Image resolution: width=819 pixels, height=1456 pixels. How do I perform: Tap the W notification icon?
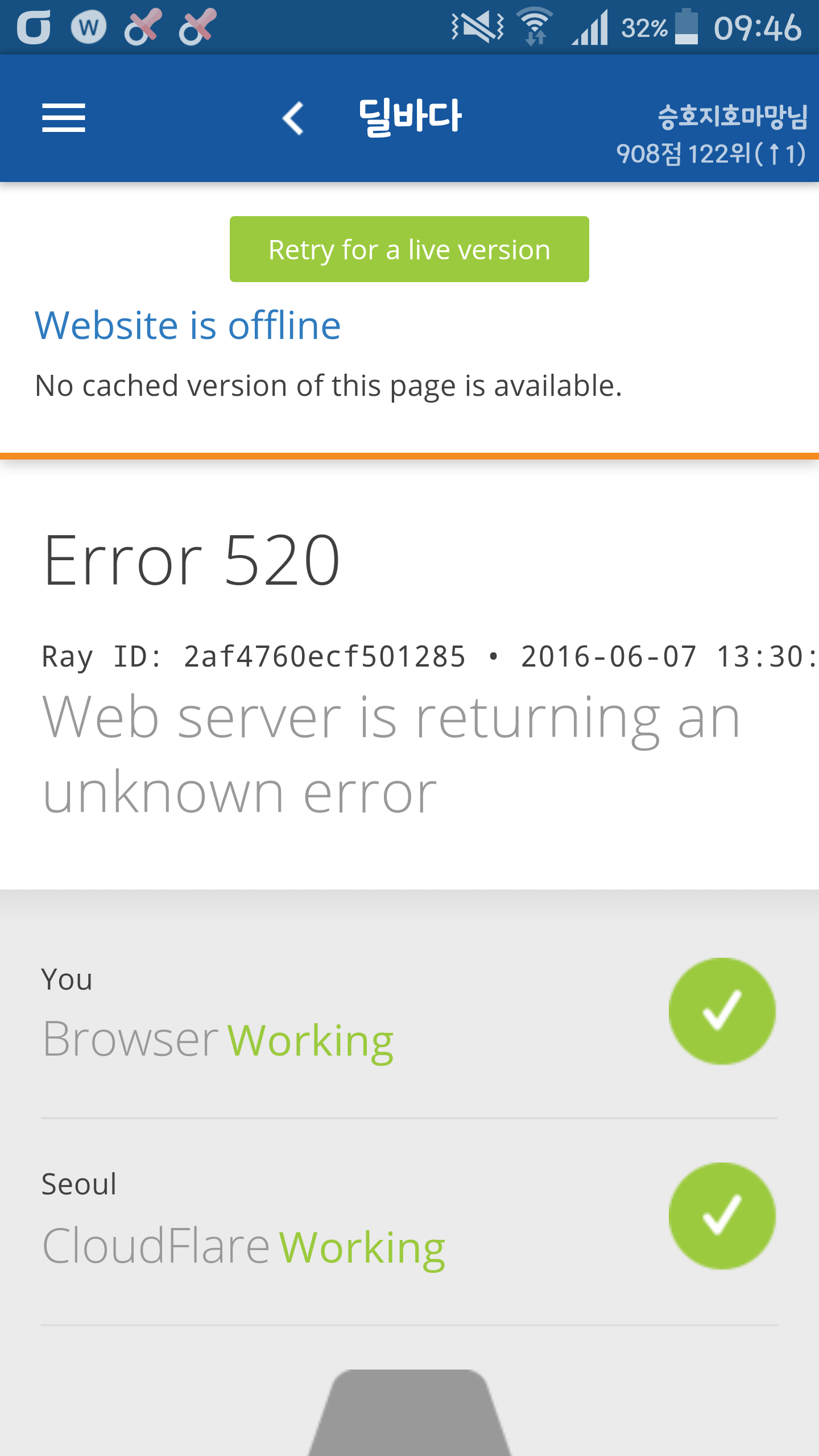pos(88,27)
